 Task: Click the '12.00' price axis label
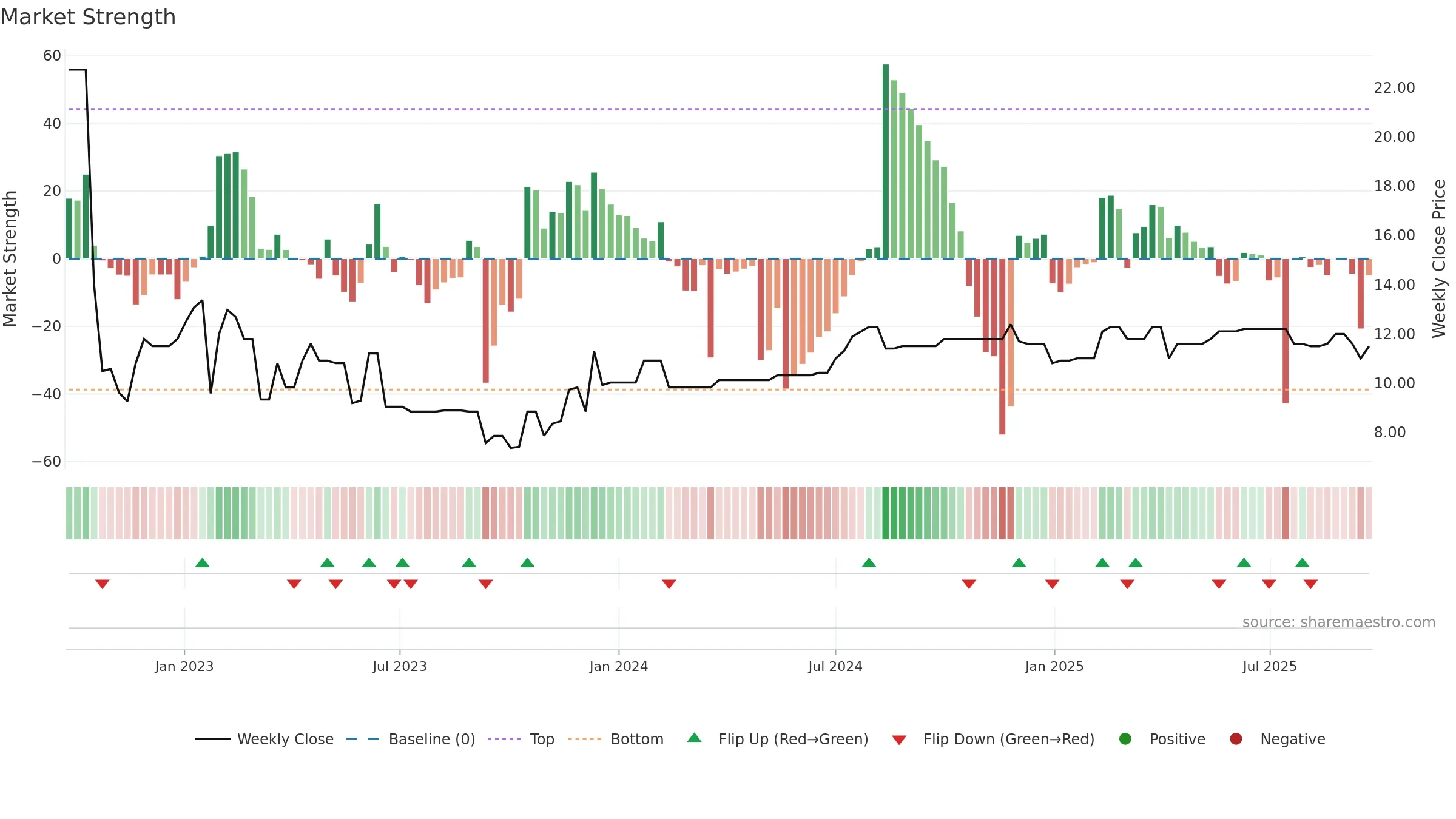[x=1395, y=334]
